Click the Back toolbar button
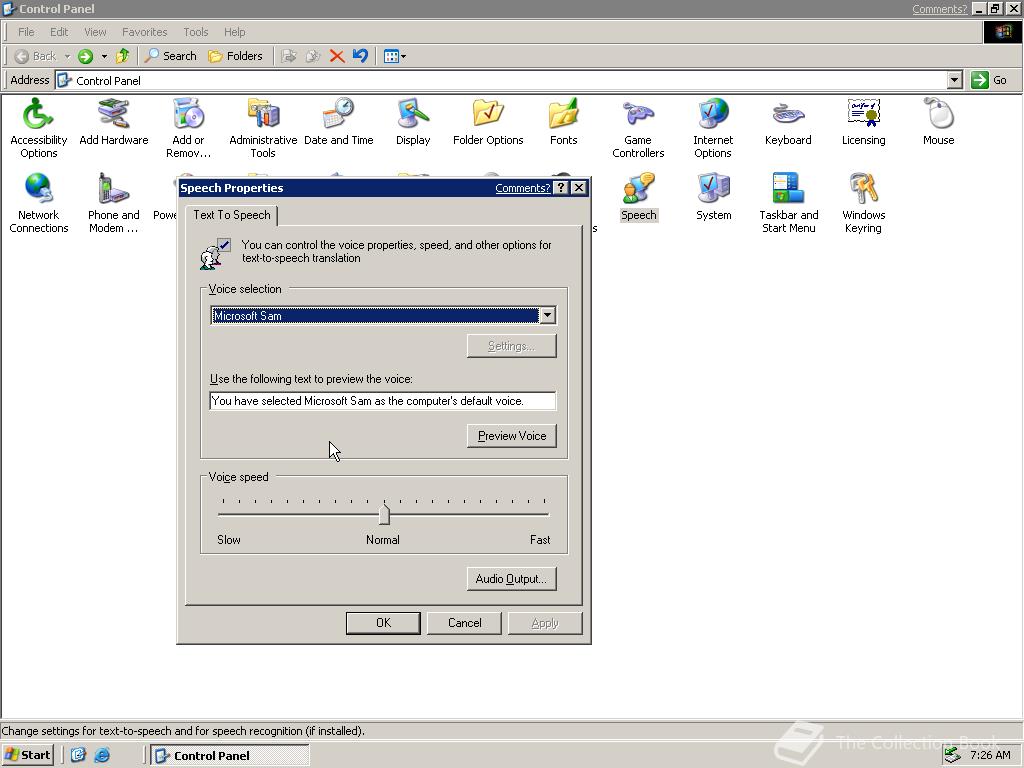1024x768 pixels. pyautogui.click(x=36, y=56)
